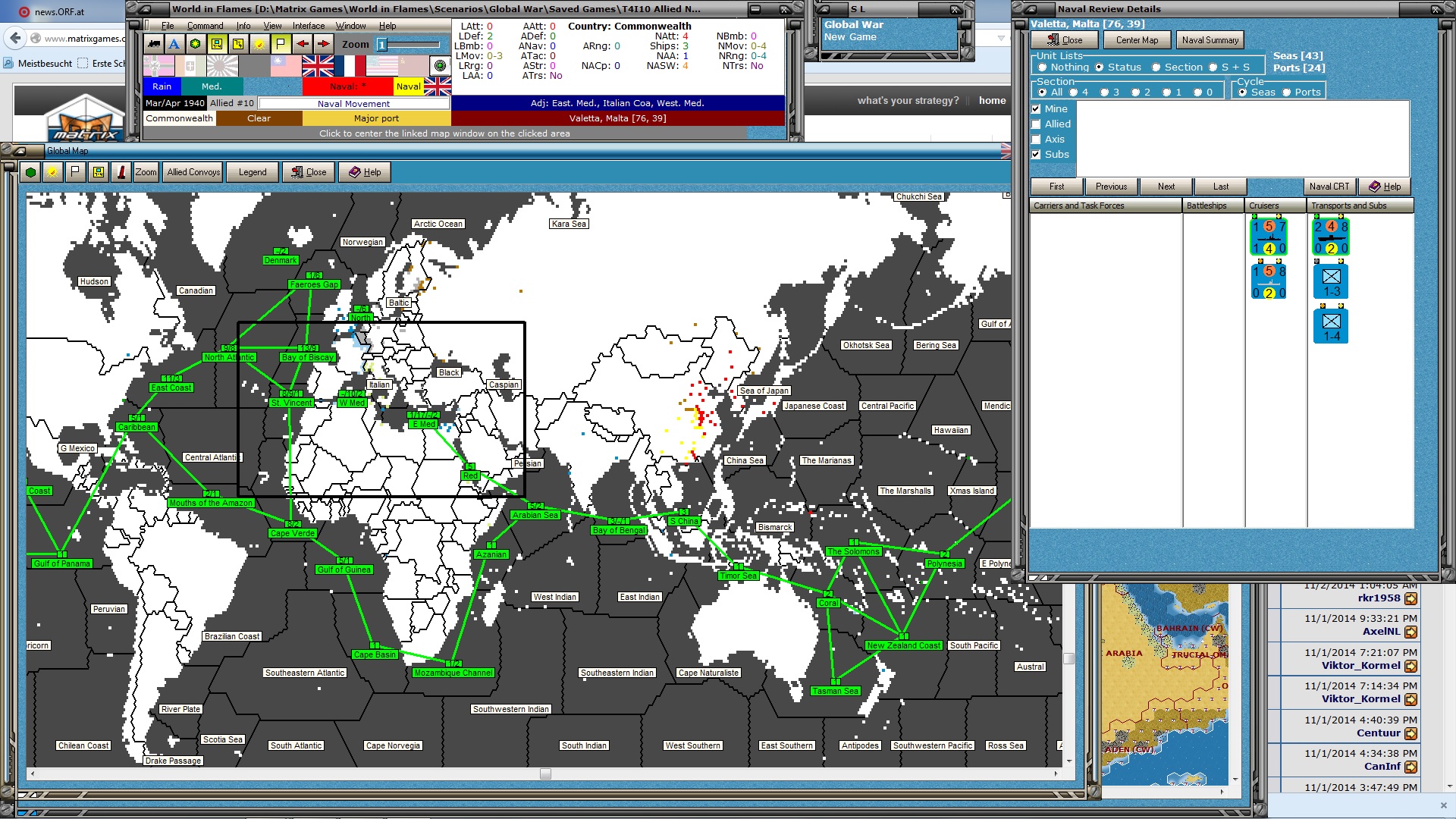This screenshot has width=1456, height=819.
Task: Click the red right arrow toolbar icon
Action: click(323, 44)
